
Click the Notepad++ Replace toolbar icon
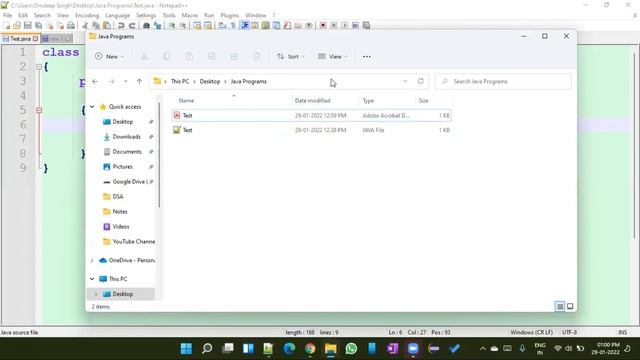[157, 25]
